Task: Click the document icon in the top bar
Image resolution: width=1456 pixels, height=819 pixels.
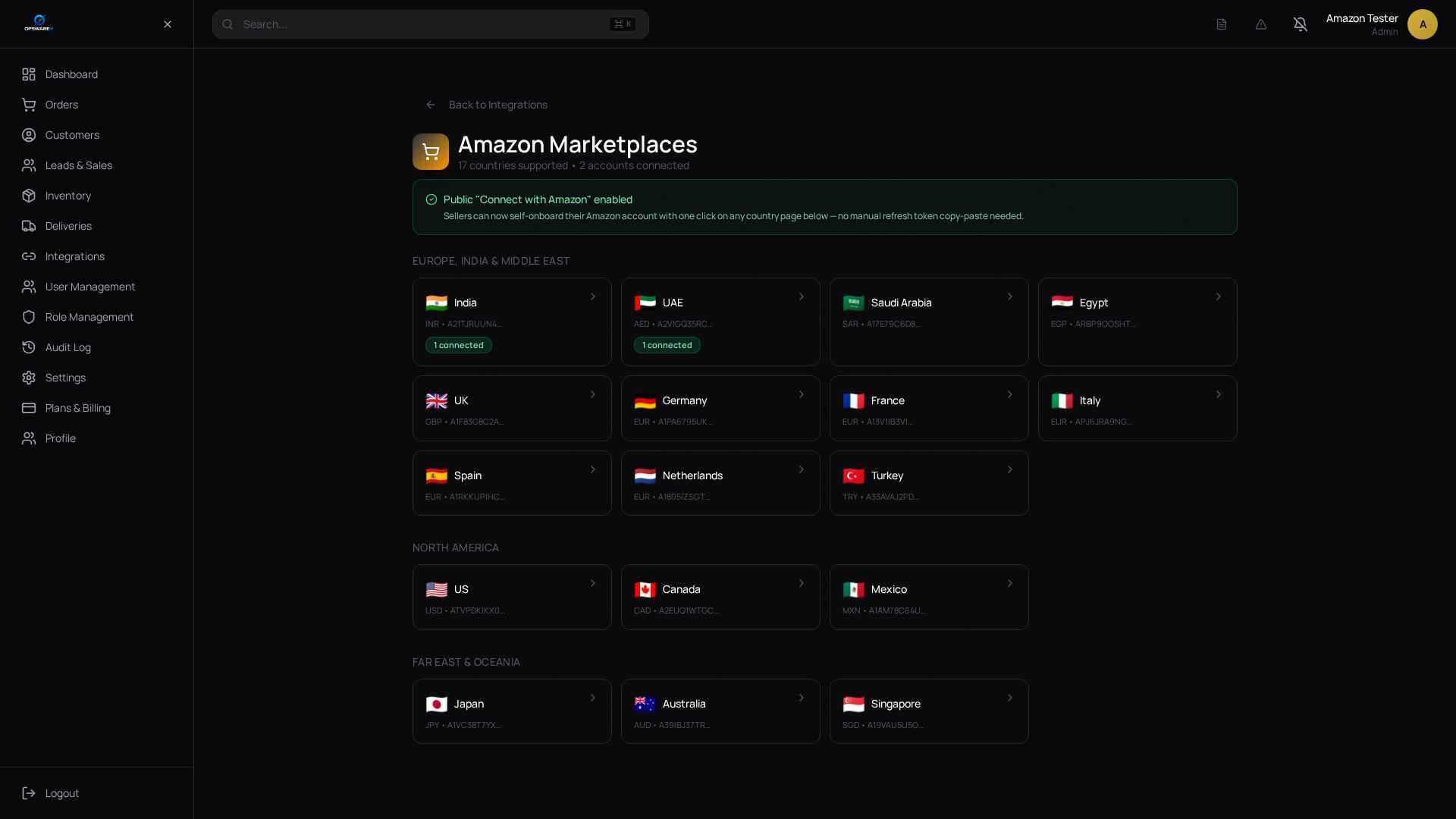Action: coord(1222,24)
